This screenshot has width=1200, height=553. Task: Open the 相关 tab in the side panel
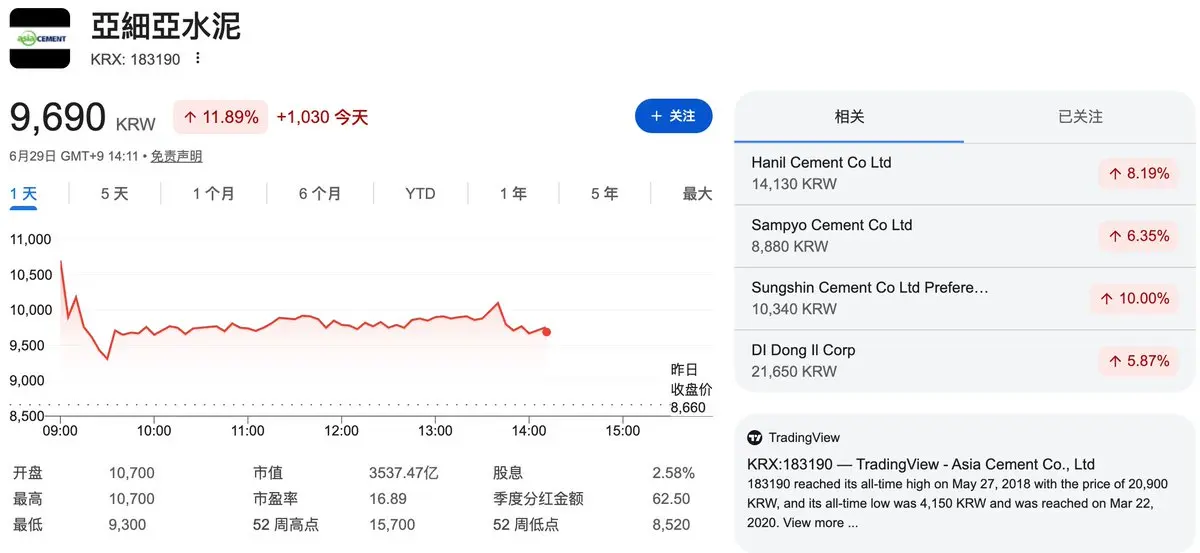pyautogui.click(x=849, y=117)
